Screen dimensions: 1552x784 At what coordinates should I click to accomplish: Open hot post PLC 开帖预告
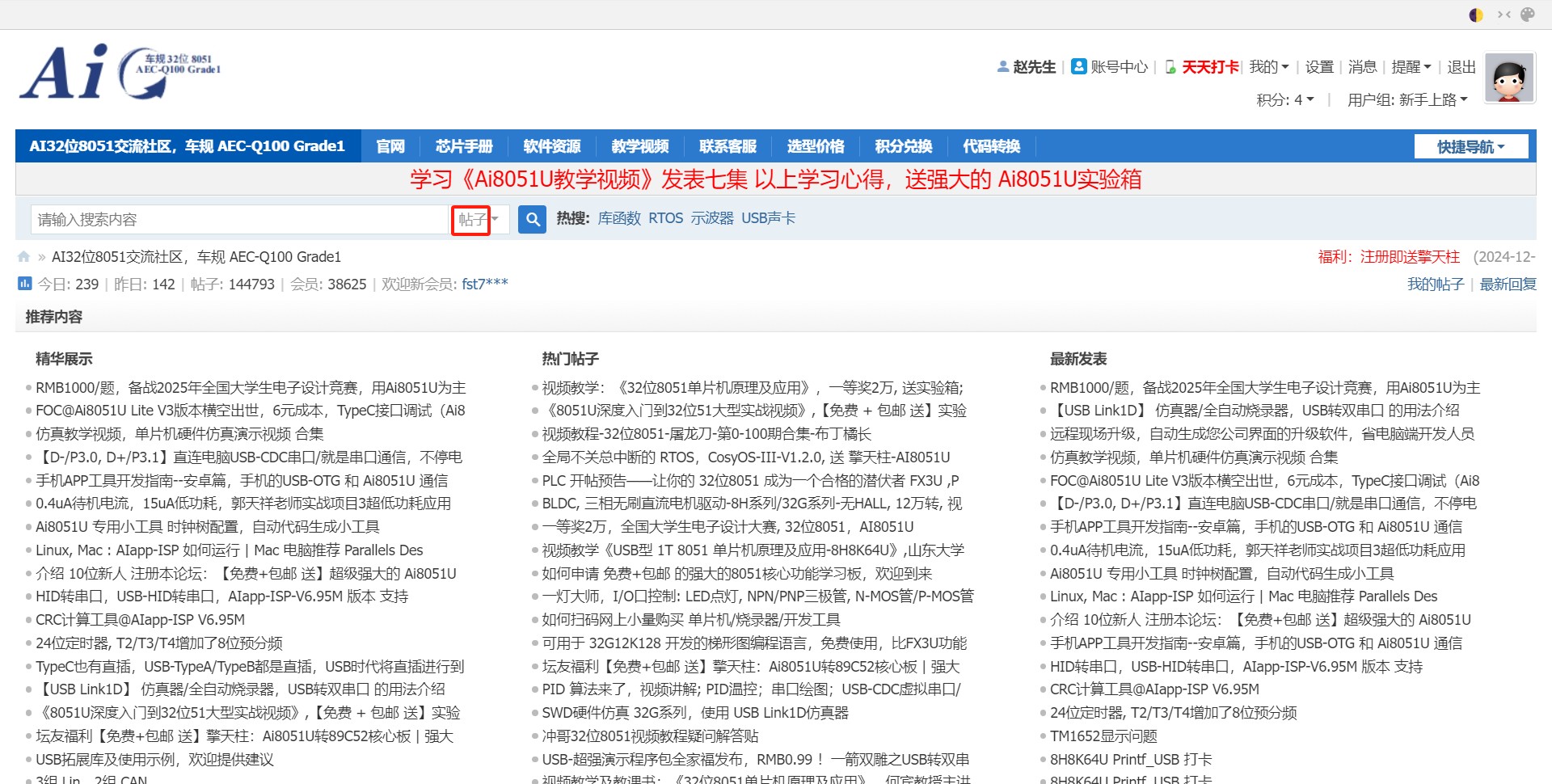[750, 481]
